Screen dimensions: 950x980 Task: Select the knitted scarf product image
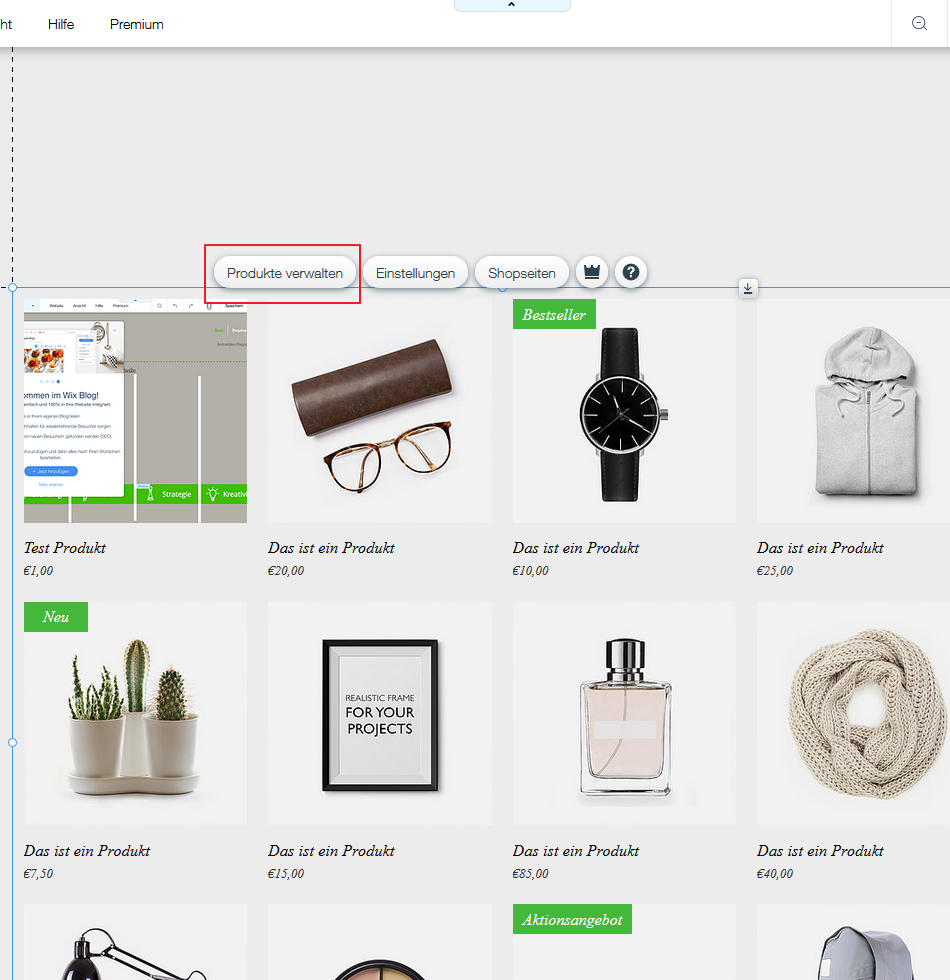[x=853, y=714]
